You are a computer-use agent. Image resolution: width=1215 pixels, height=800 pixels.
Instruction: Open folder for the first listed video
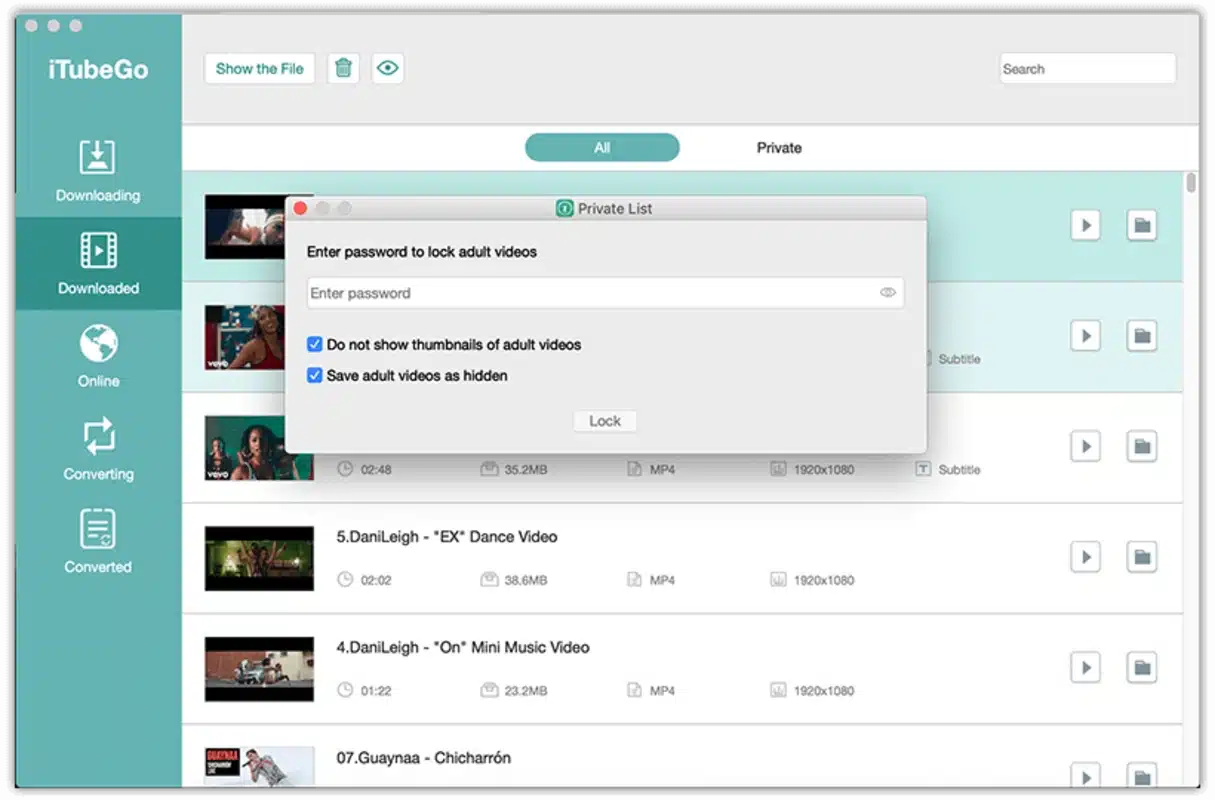pyautogui.click(x=1142, y=225)
